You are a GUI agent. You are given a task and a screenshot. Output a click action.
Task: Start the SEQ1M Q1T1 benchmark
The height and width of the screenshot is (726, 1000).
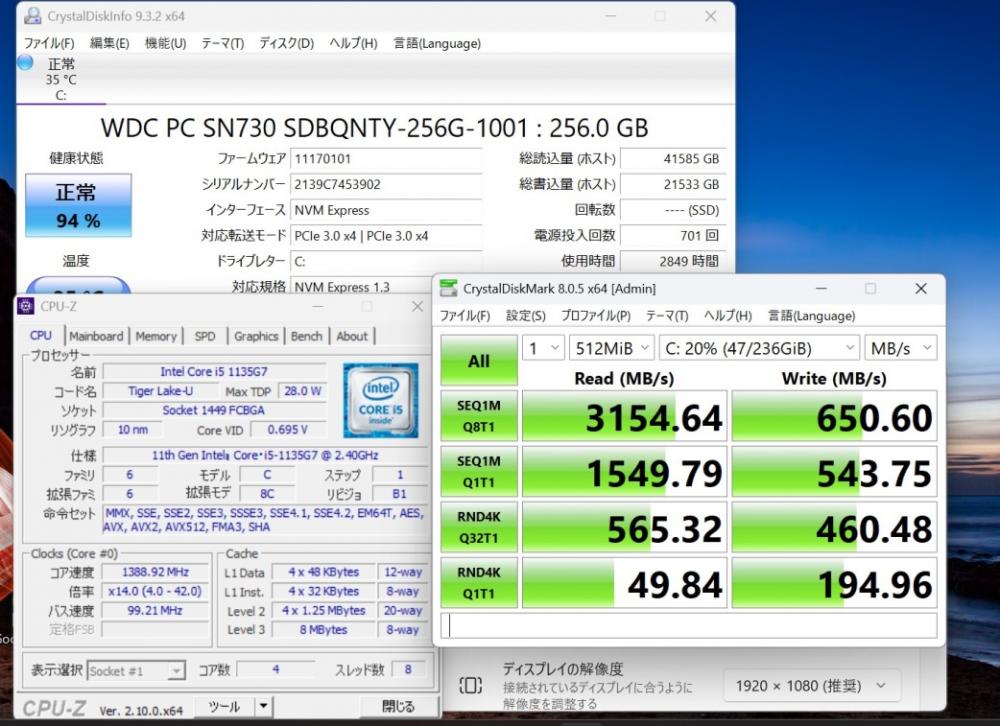tap(479, 471)
